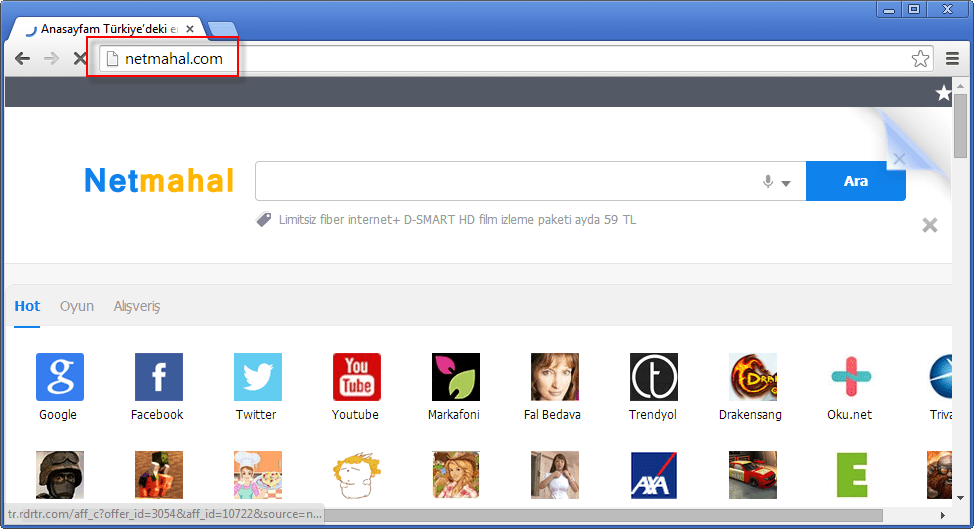Click the netmahal.com address bar

click(516, 58)
